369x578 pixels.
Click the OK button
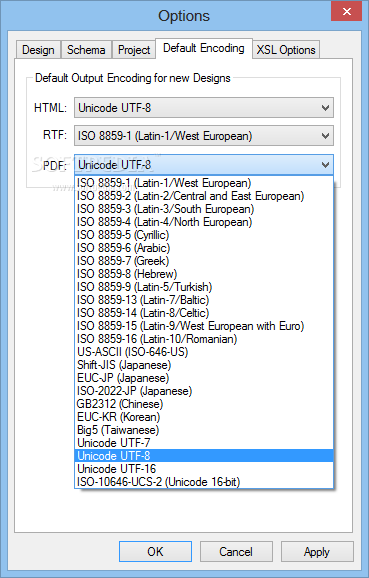tap(155, 551)
